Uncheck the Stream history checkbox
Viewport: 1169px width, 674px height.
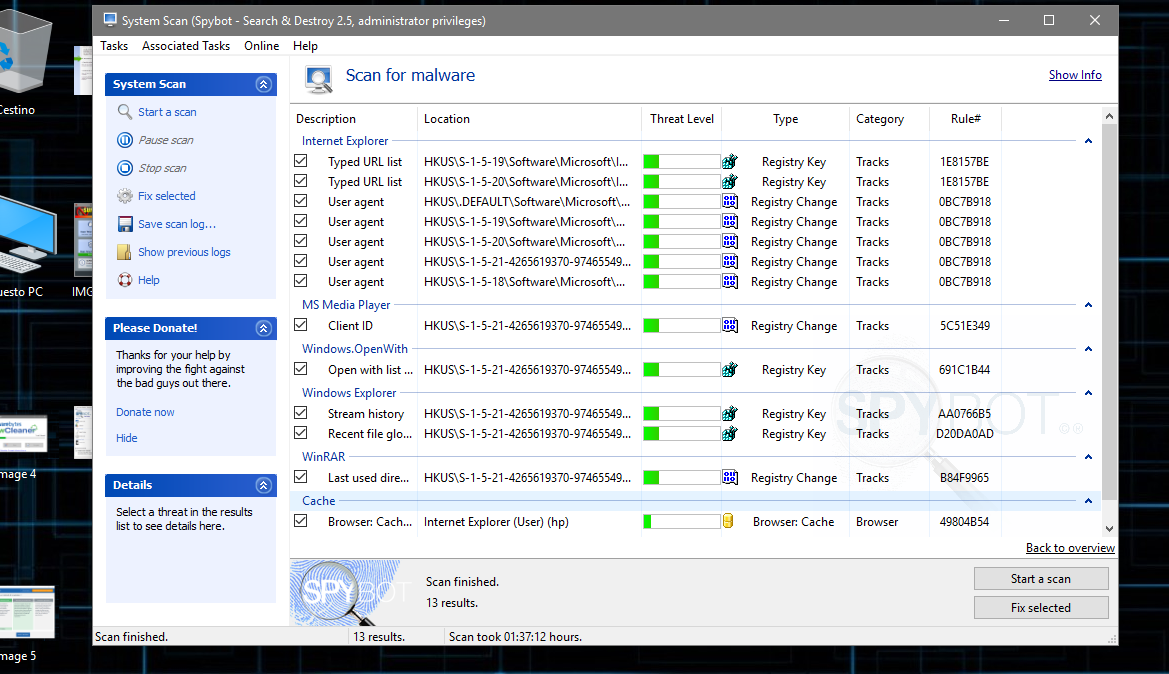(x=300, y=412)
